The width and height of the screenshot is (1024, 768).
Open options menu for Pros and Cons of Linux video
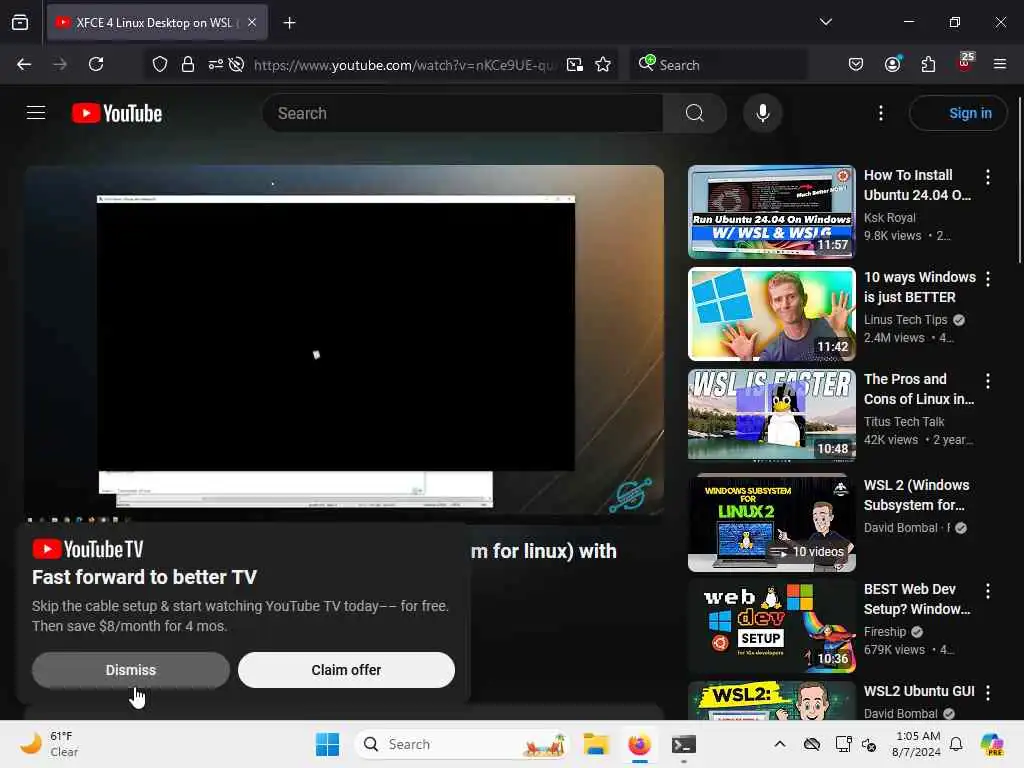tap(987, 381)
